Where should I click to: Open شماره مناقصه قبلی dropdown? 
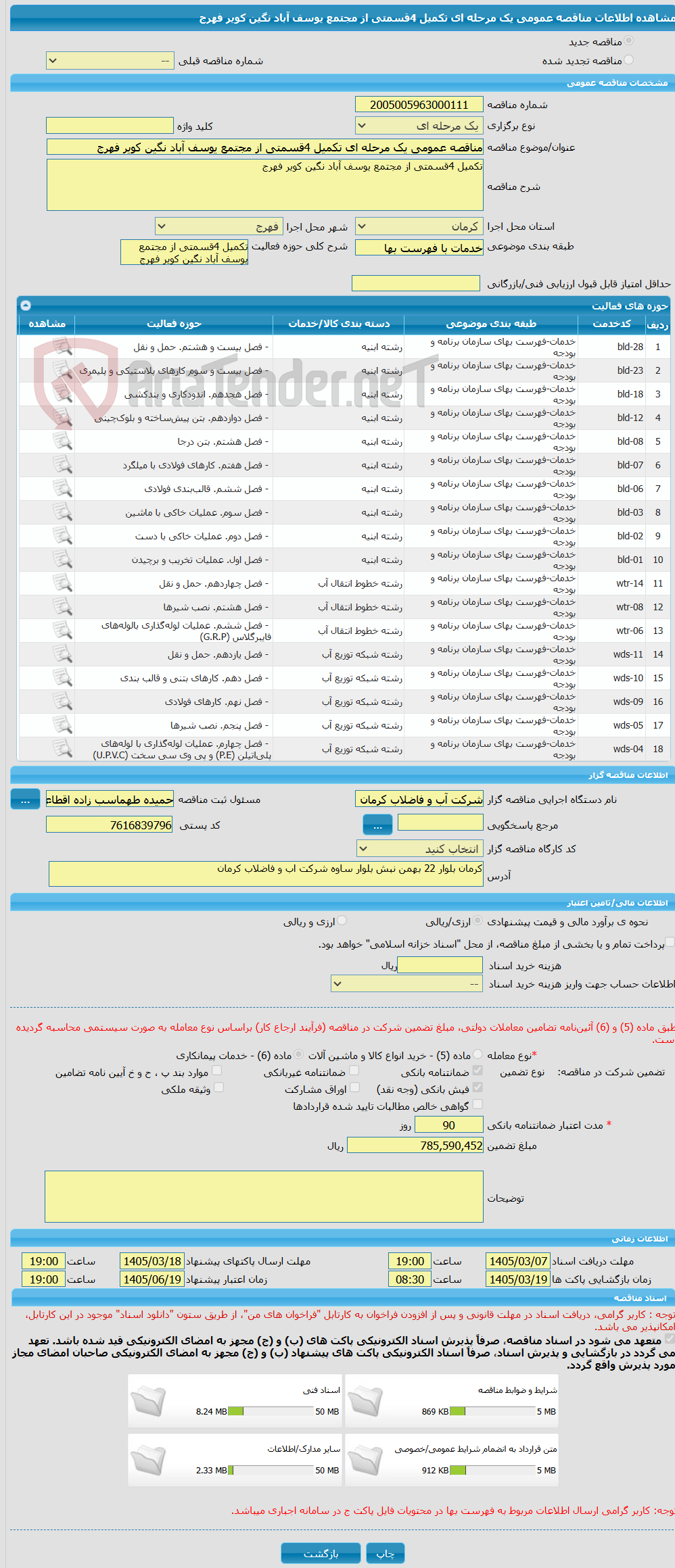pos(110,61)
